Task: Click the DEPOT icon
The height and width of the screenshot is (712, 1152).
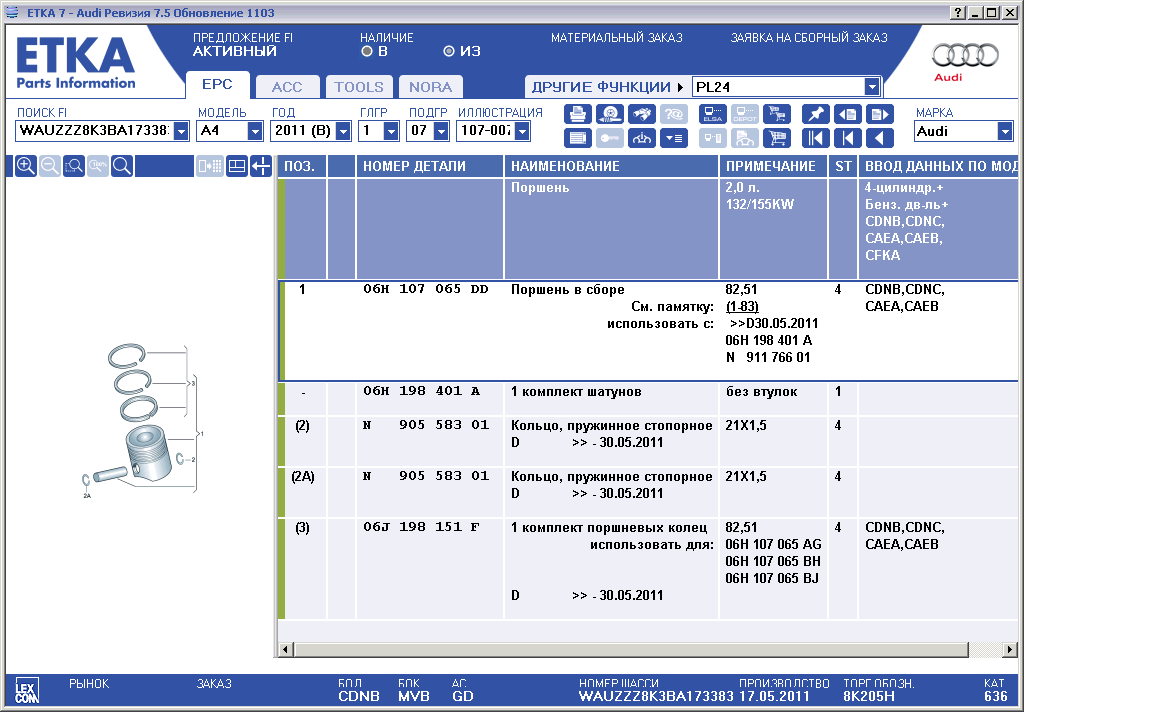Action: coord(745,115)
